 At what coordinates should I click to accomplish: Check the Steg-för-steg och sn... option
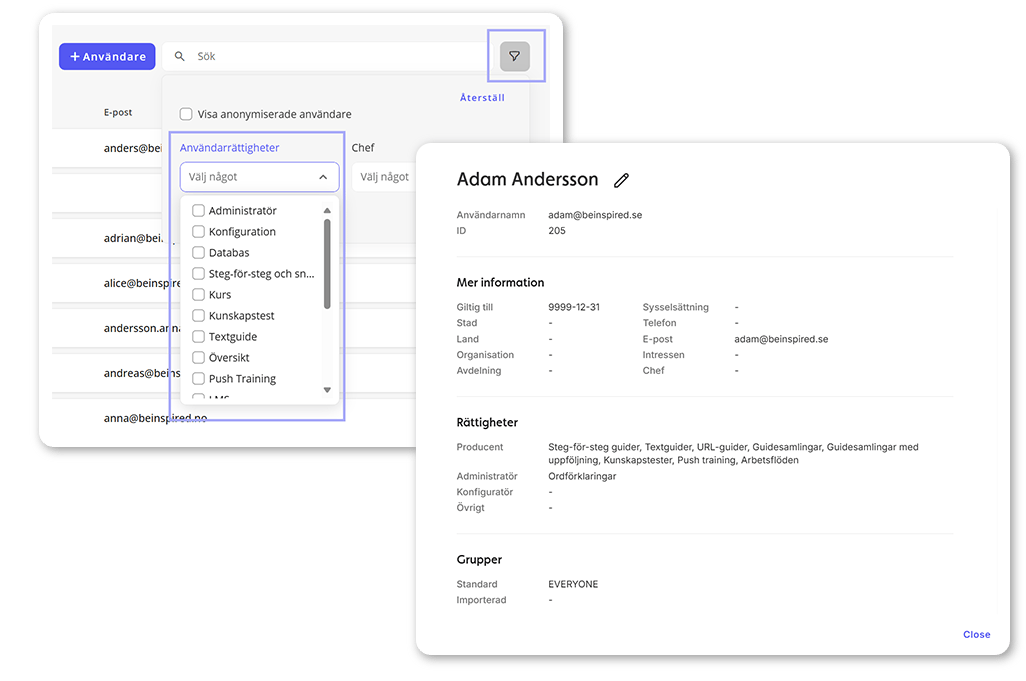click(x=198, y=273)
